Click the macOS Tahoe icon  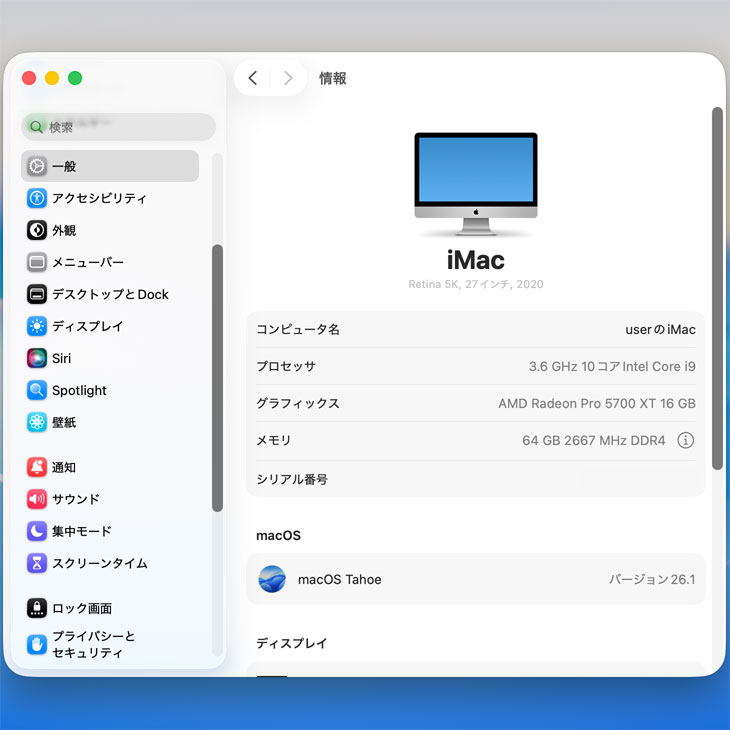[x=272, y=579]
